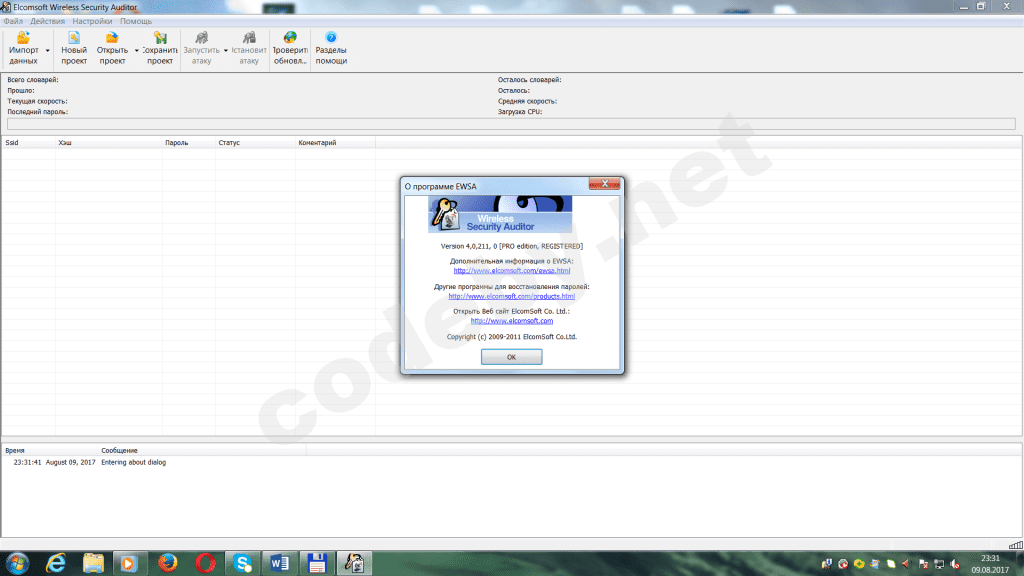
Task: Click the Open project folder icon
Action: (112, 38)
